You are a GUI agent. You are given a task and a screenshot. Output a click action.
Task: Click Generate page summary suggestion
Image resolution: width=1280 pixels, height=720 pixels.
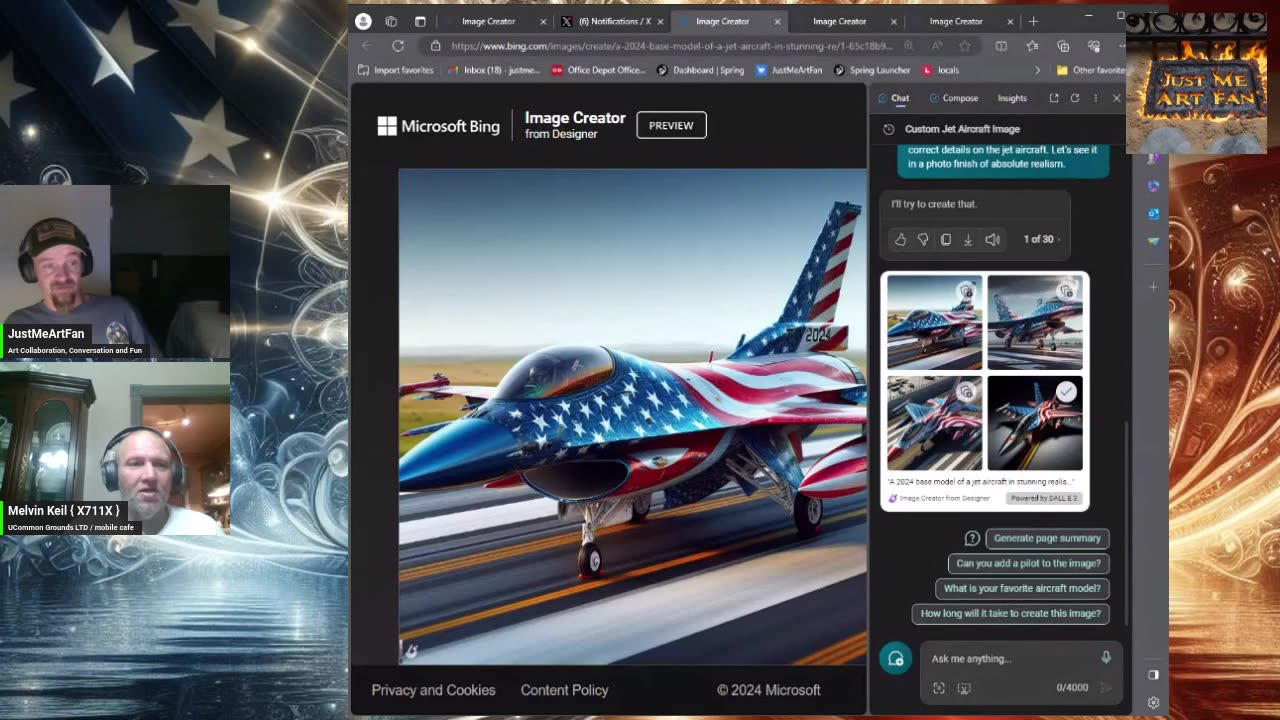point(1047,538)
